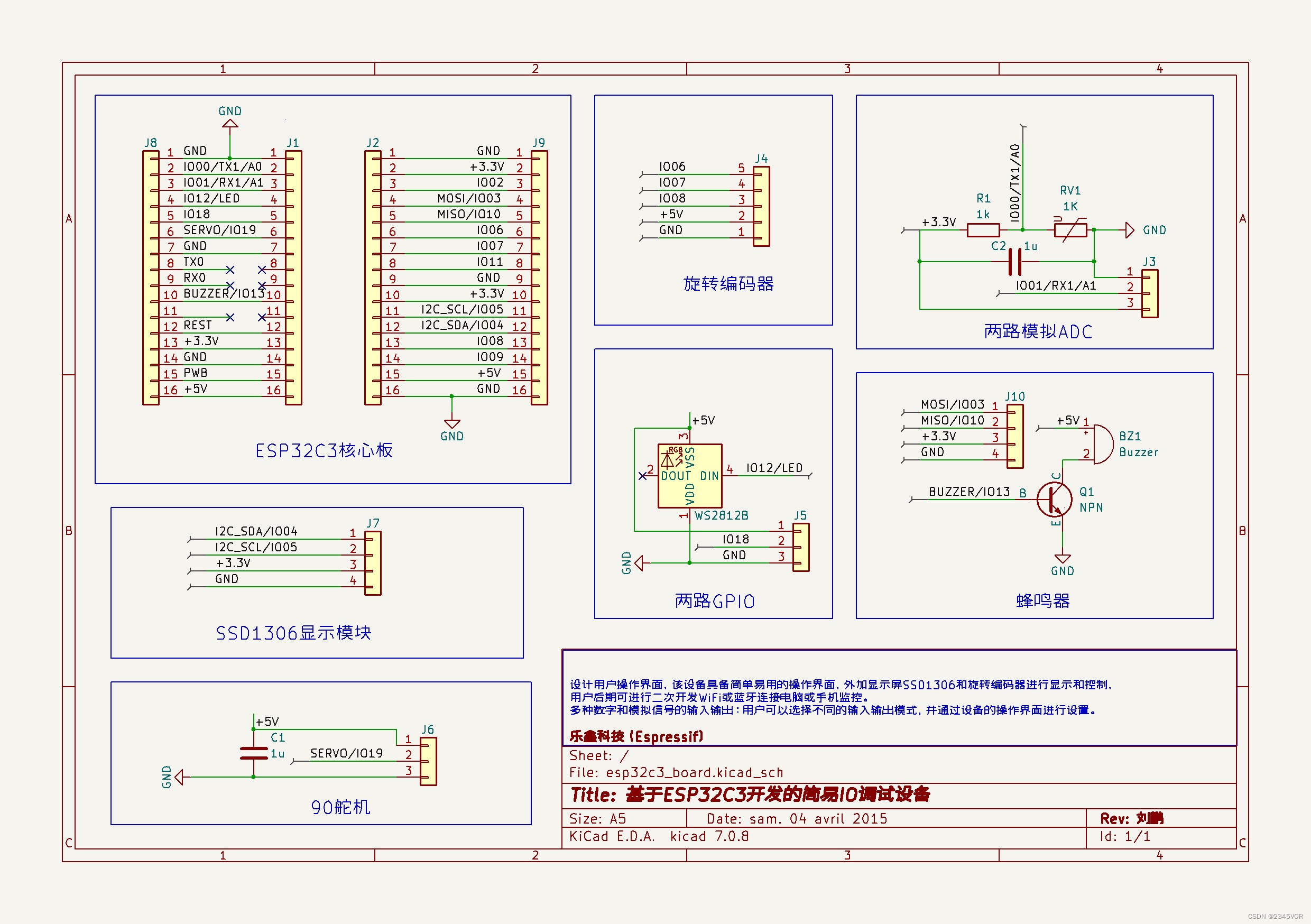
Task: Click the IO12/LED label at DIN pin
Action: tap(774, 468)
